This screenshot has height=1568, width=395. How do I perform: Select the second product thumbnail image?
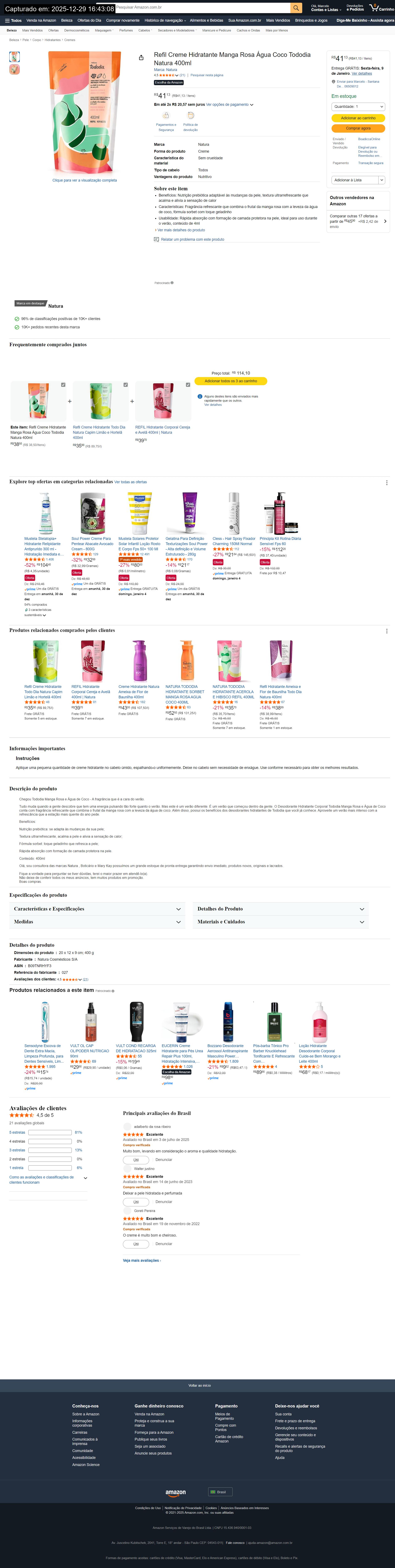coord(15,69)
